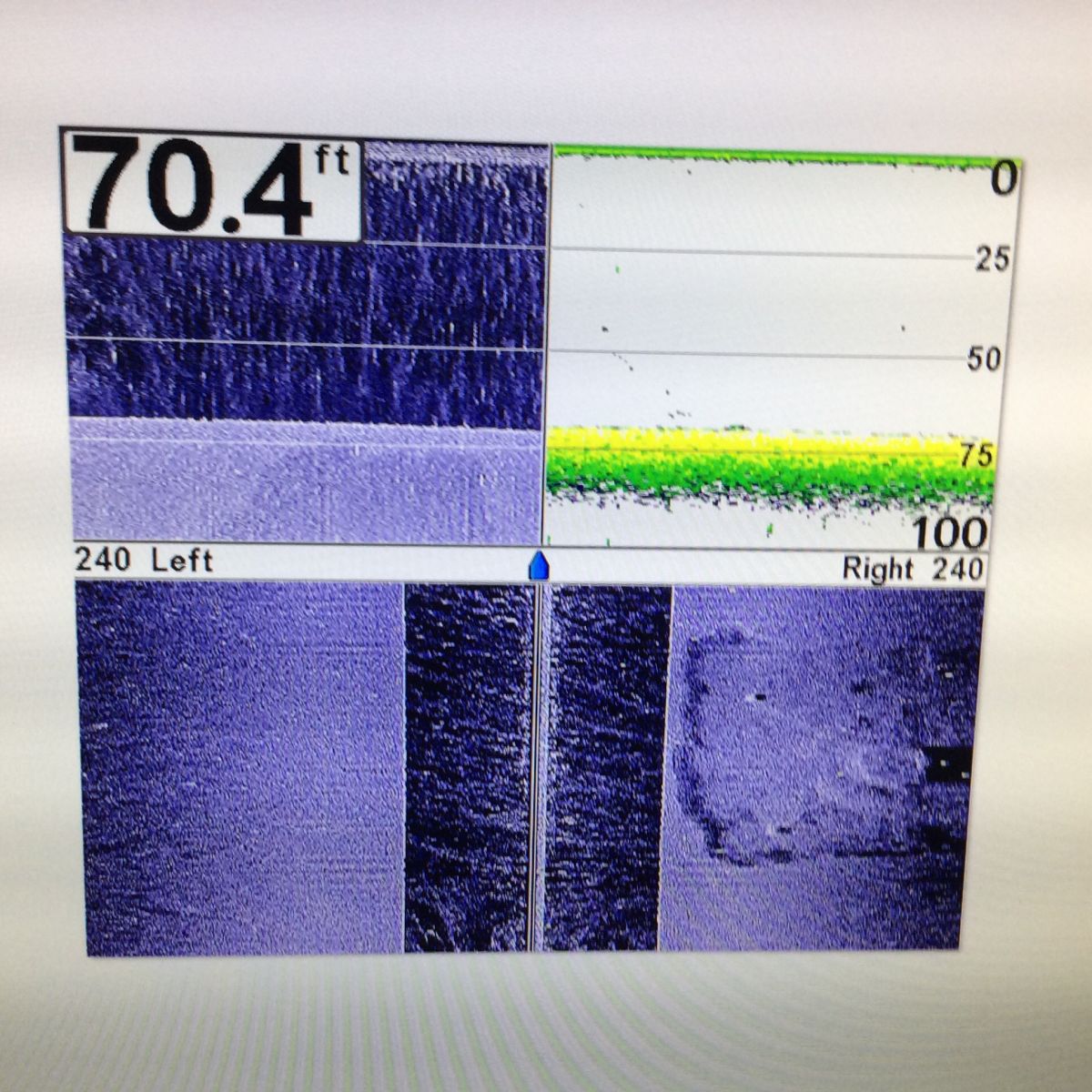The height and width of the screenshot is (1092, 1092).
Task: Click the 25 depth scale label
Action: pos(992,259)
